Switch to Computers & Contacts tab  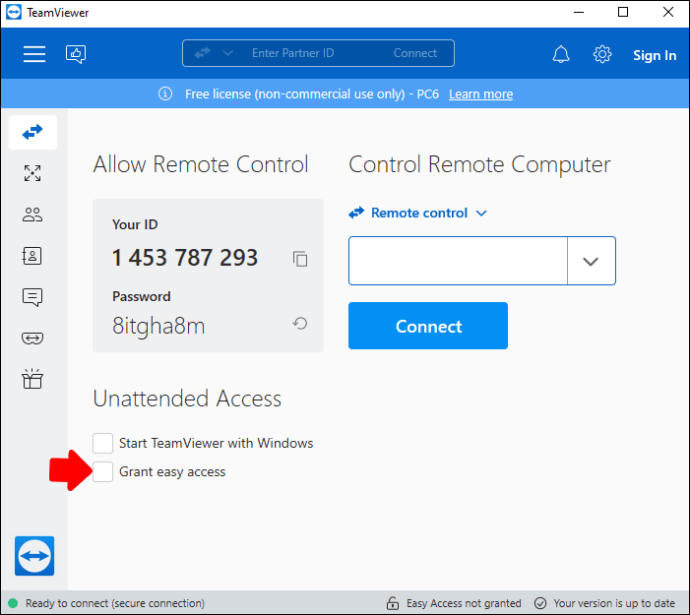32,255
